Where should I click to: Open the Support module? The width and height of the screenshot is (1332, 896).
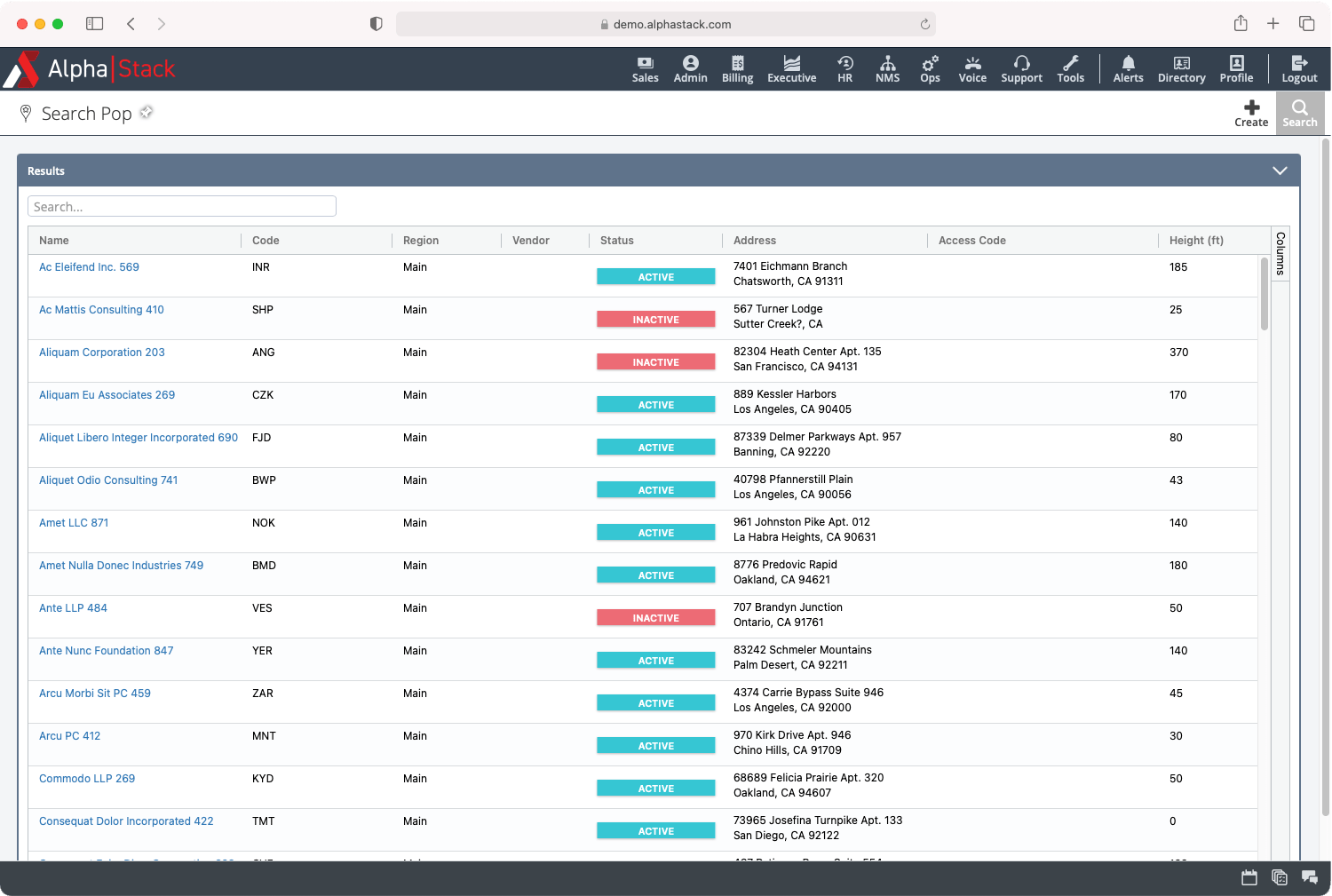[1021, 69]
